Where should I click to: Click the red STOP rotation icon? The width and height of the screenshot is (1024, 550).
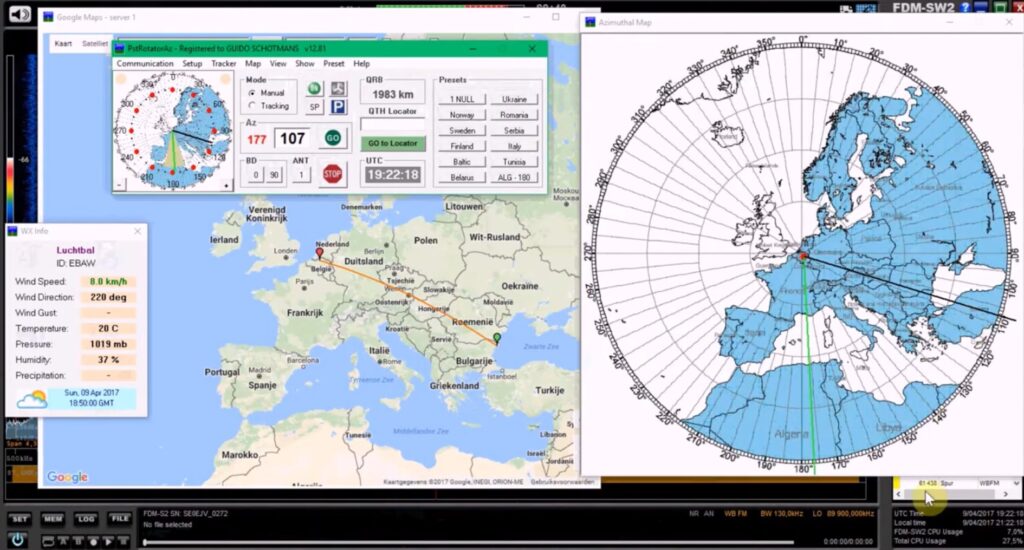[x=332, y=174]
